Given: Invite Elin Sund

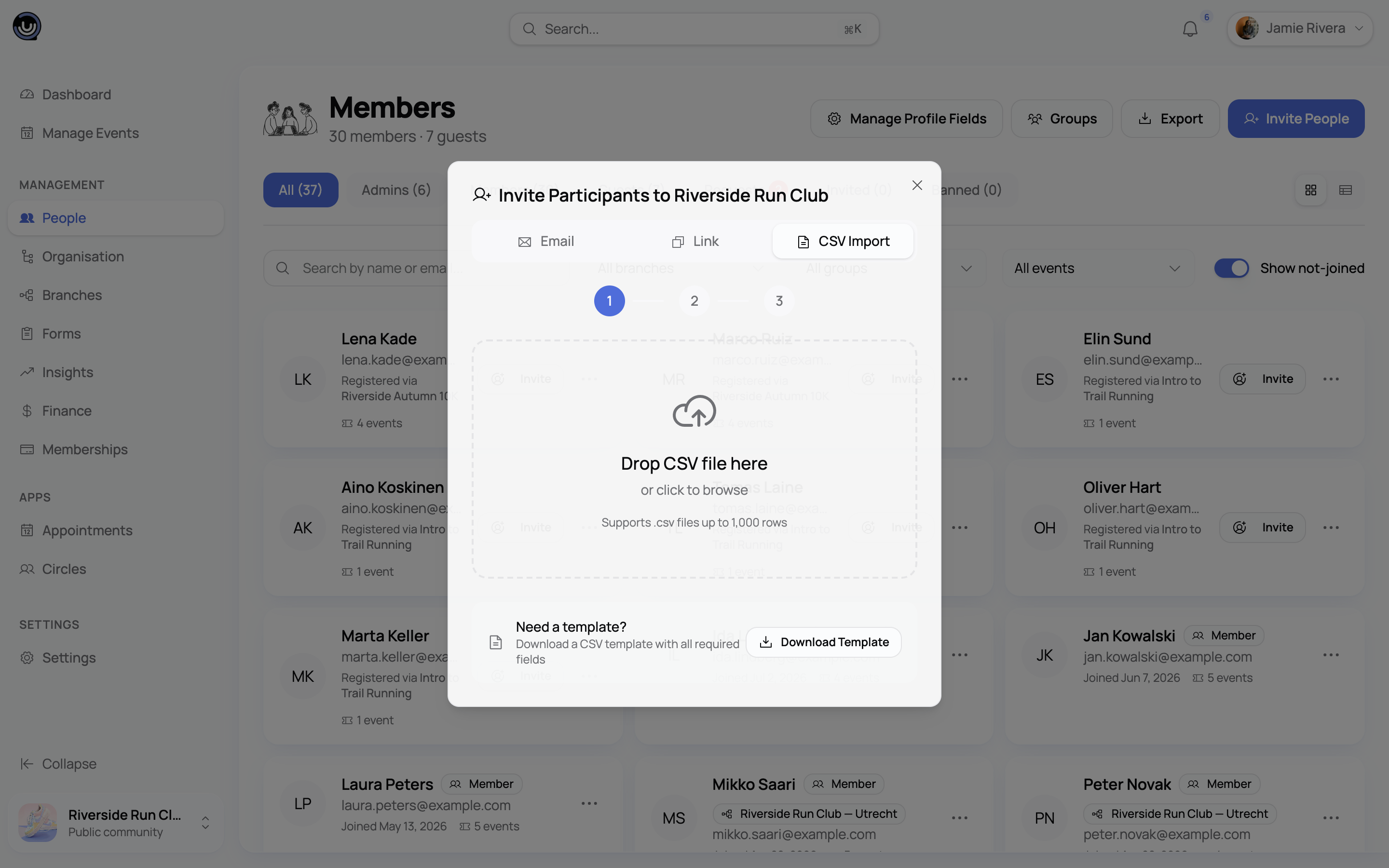Looking at the screenshot, I should click(1262, 379).
